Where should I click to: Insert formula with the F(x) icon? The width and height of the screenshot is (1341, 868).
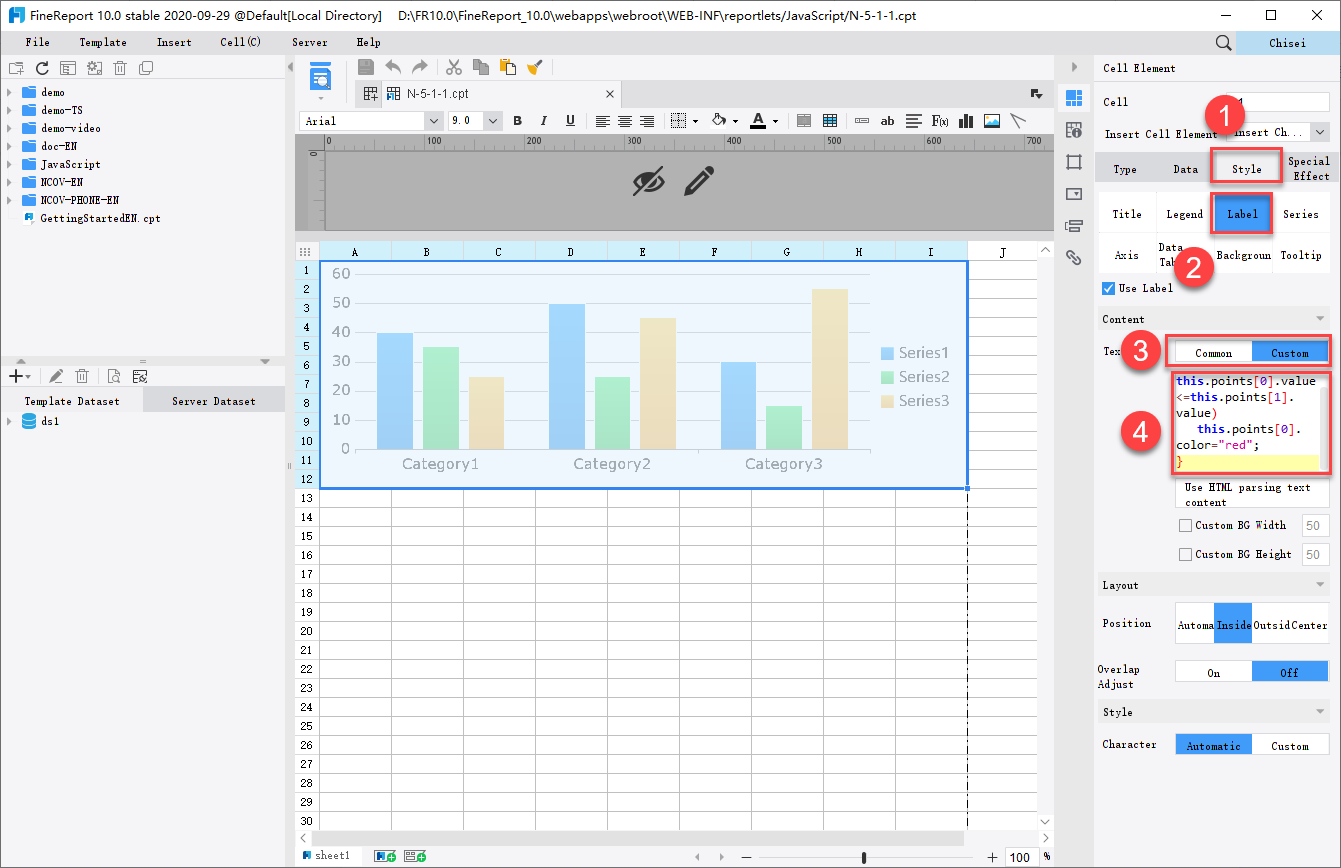pyautogui.click(x=940, y=121)
